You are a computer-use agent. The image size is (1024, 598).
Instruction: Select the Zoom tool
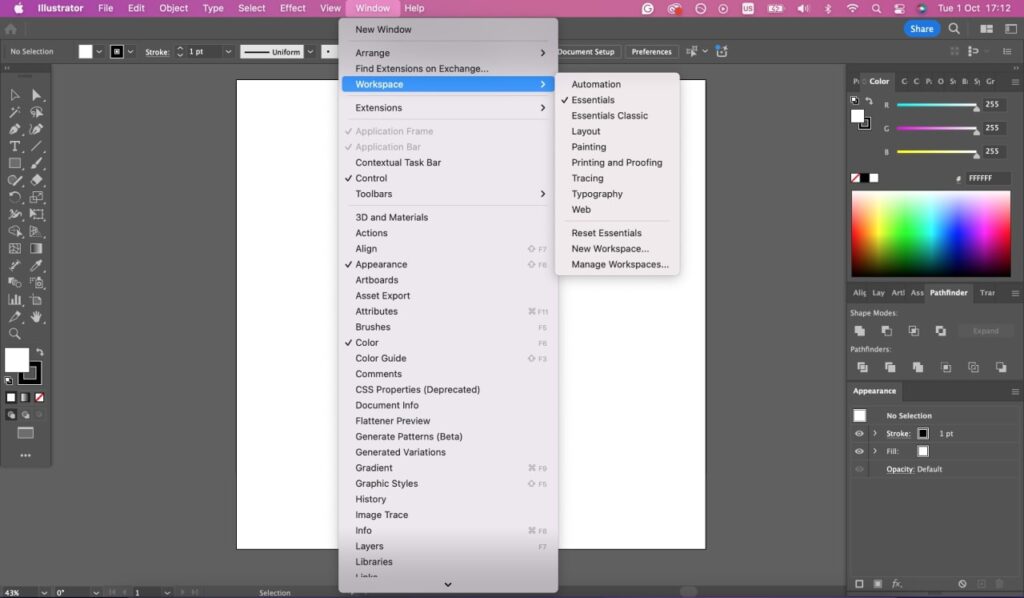[x=14, y=334]
